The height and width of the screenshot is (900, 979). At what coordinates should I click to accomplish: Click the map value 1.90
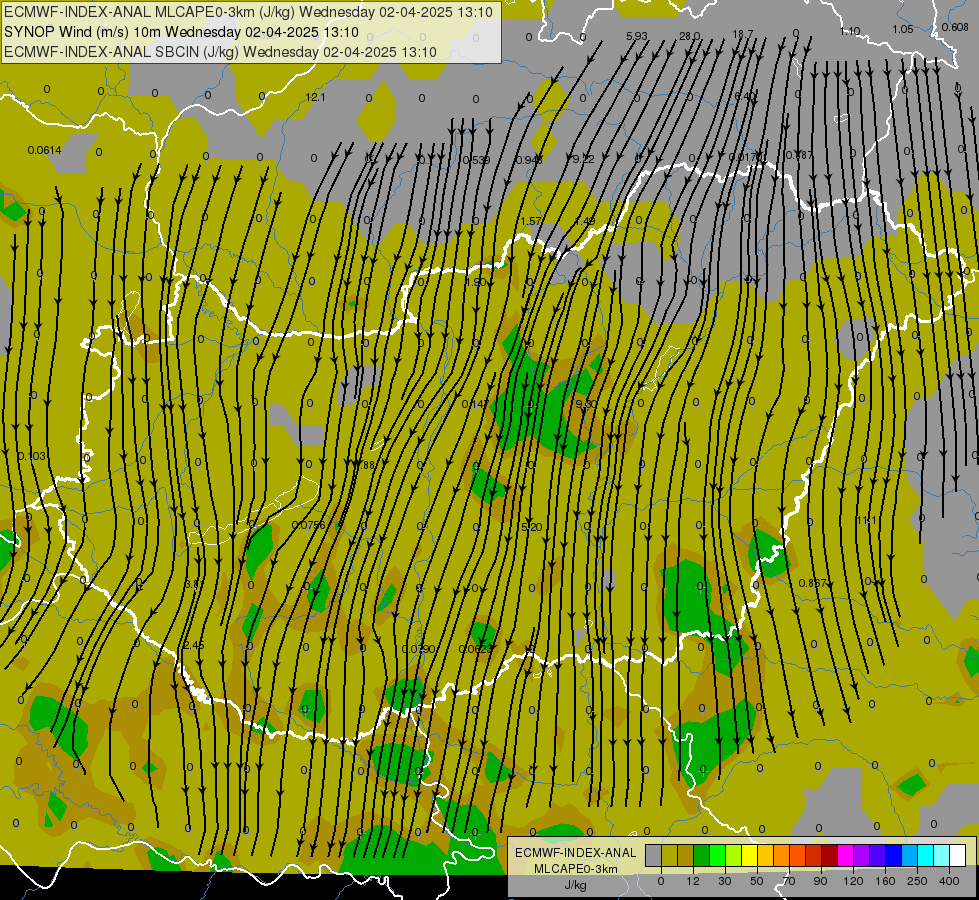click(476, 282)
